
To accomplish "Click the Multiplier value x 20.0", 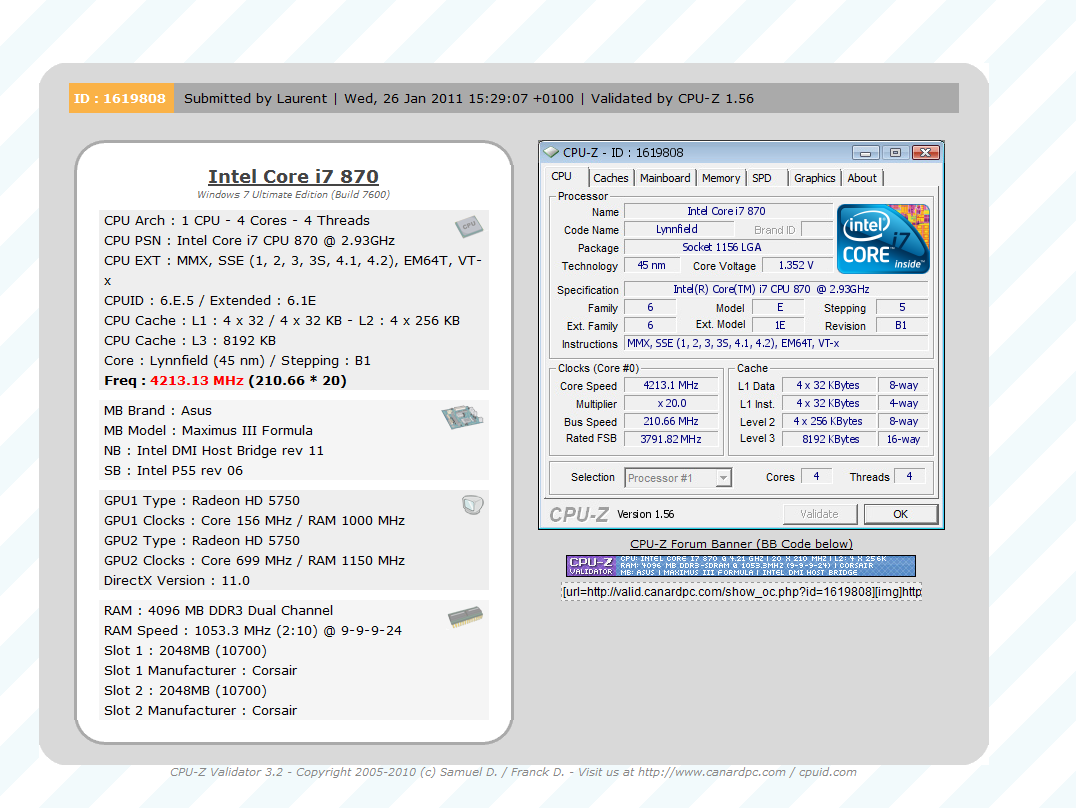I will click(x=670, y=404).
